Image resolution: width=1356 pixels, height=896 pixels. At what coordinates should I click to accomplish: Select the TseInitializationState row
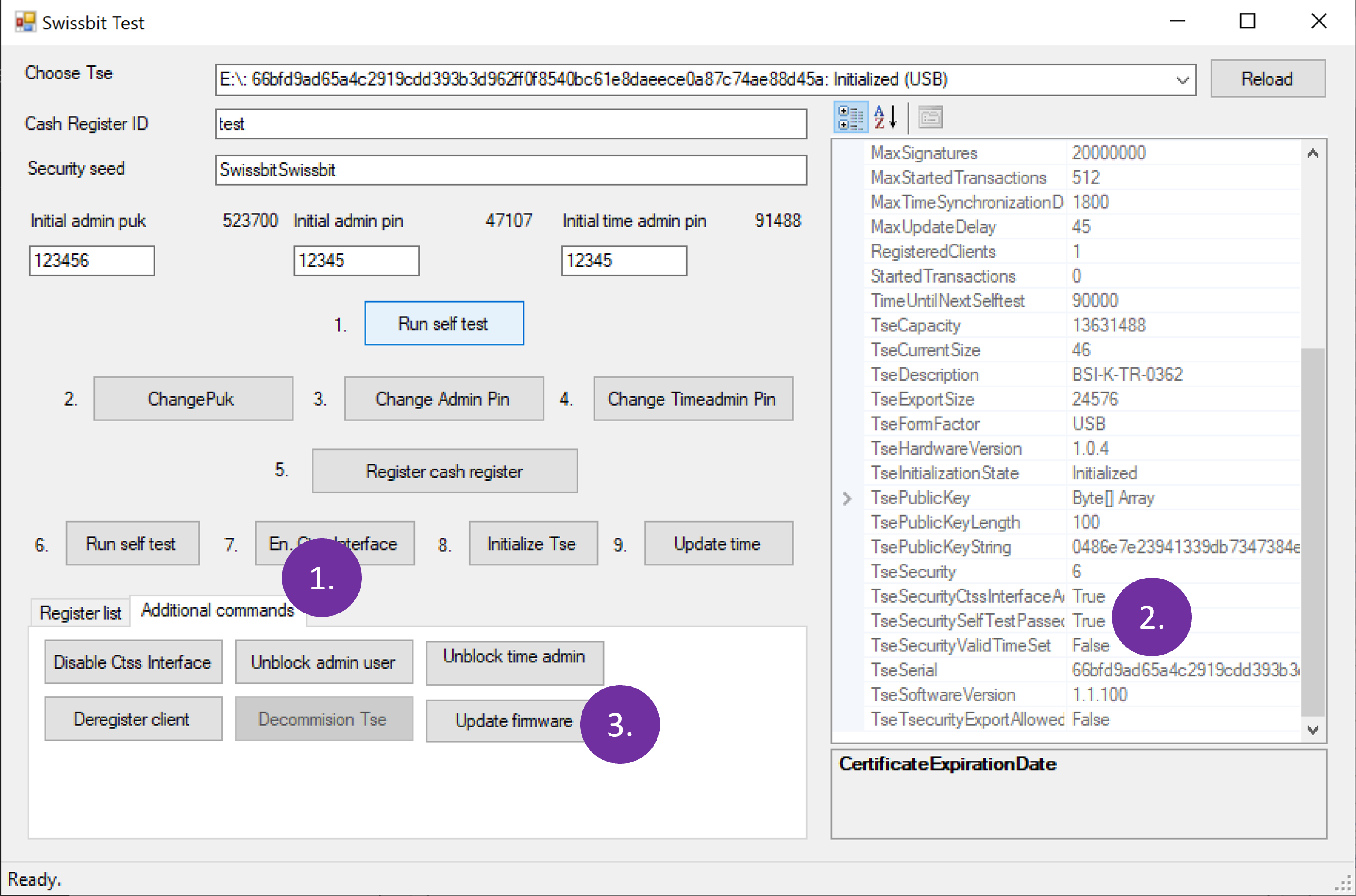pyautogui.click(x=1083, y=473)
